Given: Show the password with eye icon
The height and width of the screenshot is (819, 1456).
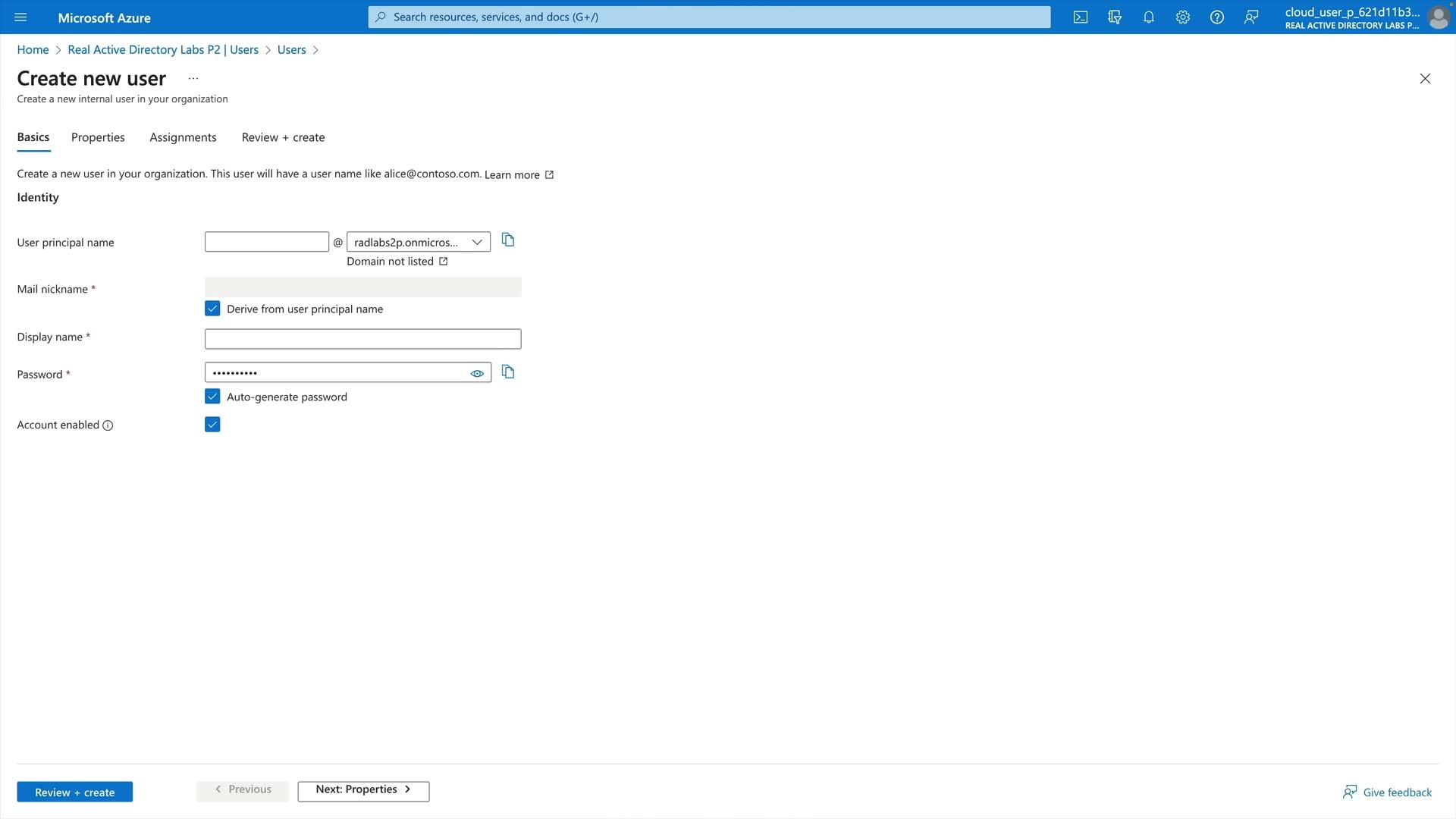Looking at the screenshot, I should [x=477, y=373].
